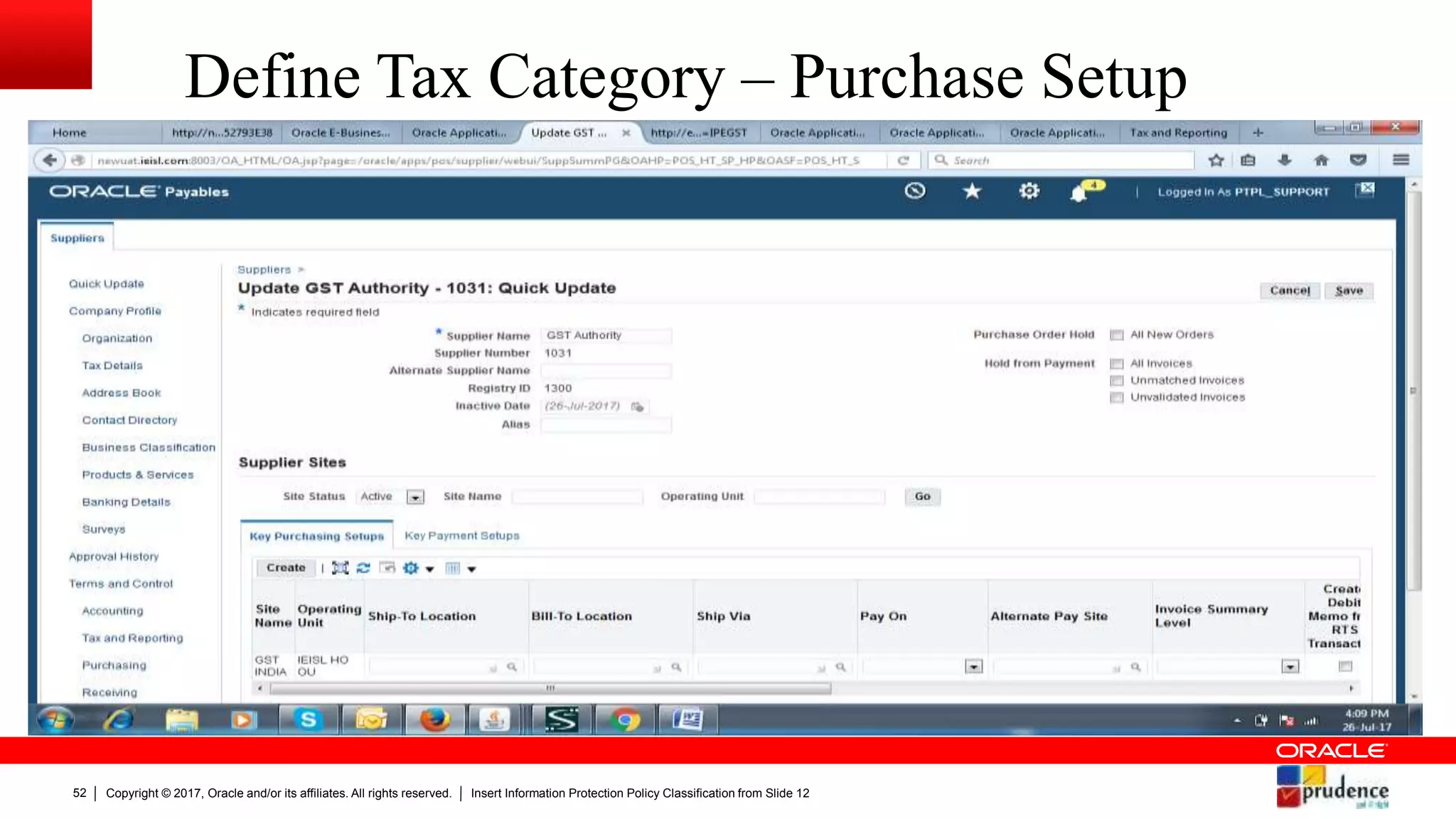Toggle Create Debit Memo checkbox for GST INDIA
This screenshot has width=1456, height=819.
(x=1345, y=666)
